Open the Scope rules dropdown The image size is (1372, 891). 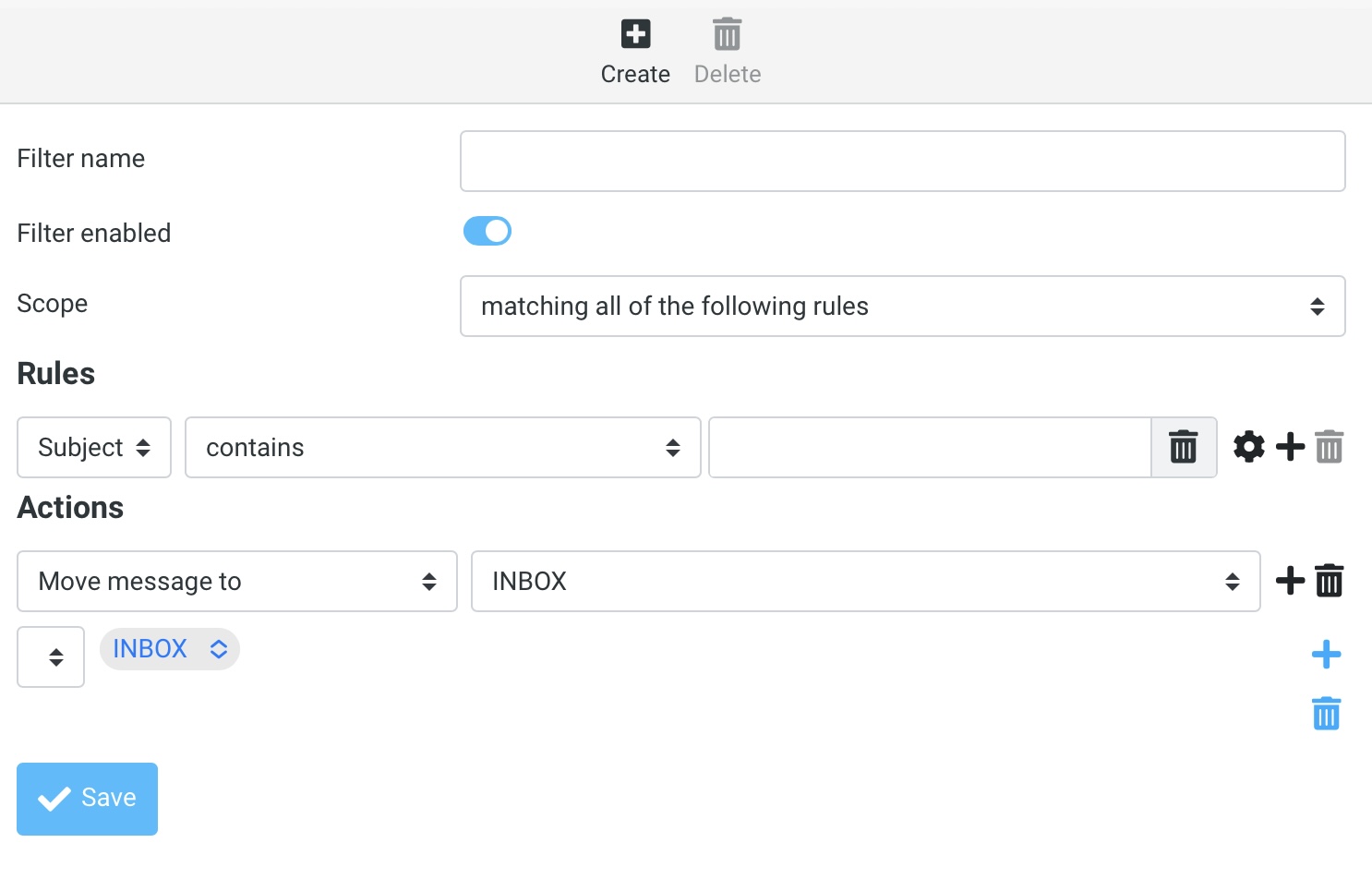902,306
